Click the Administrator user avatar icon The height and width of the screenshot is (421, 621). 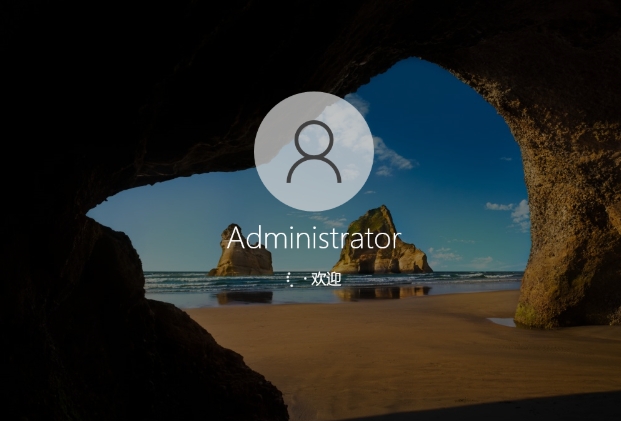pyautogui.click(x=313, y=152)
